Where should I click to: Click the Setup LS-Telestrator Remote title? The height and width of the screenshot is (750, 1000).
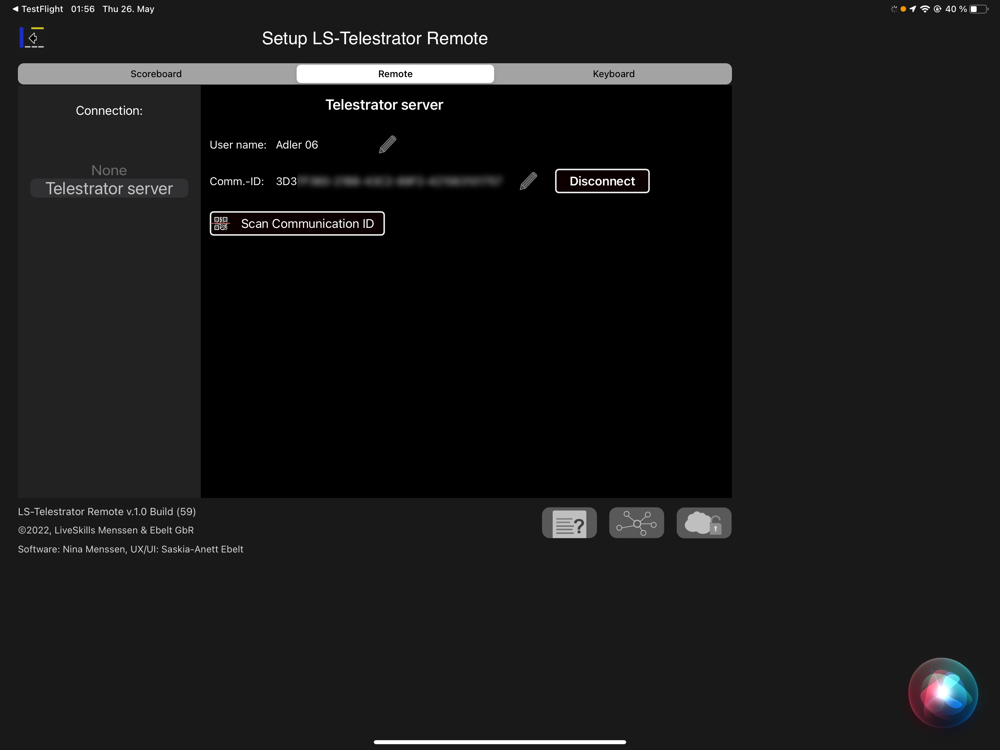[375, 38]
